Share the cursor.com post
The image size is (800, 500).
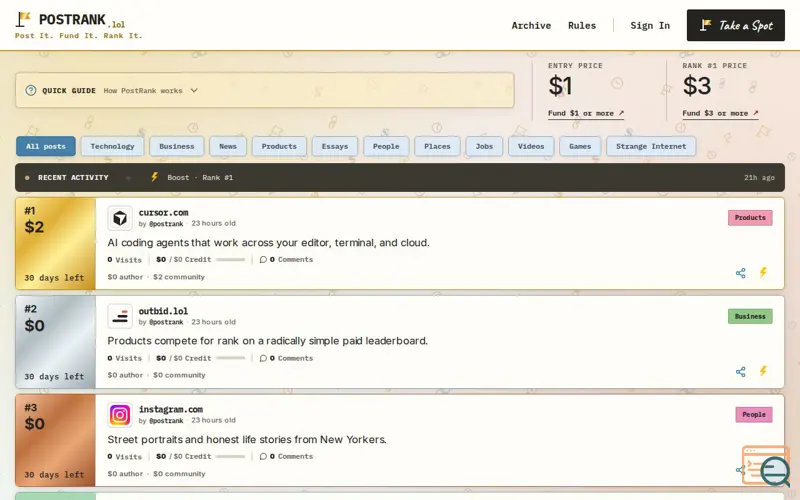pyautogui.click(x=741, y=273)
